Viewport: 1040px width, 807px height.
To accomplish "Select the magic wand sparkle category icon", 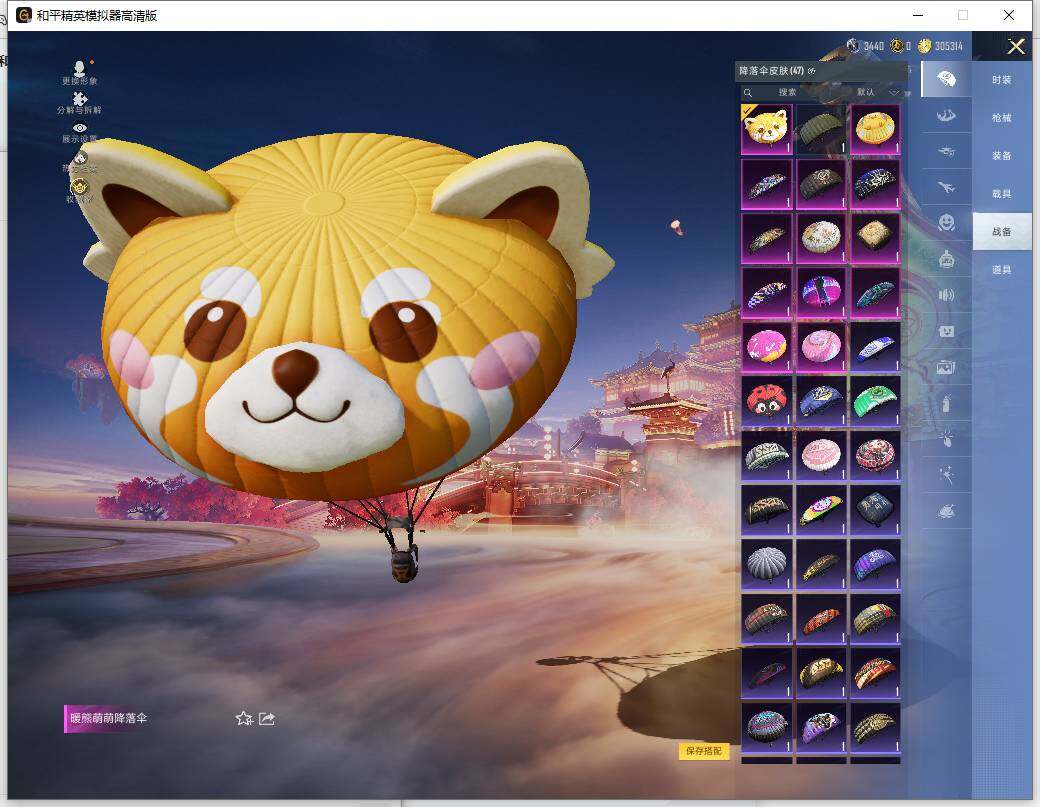I will (946, 475).
